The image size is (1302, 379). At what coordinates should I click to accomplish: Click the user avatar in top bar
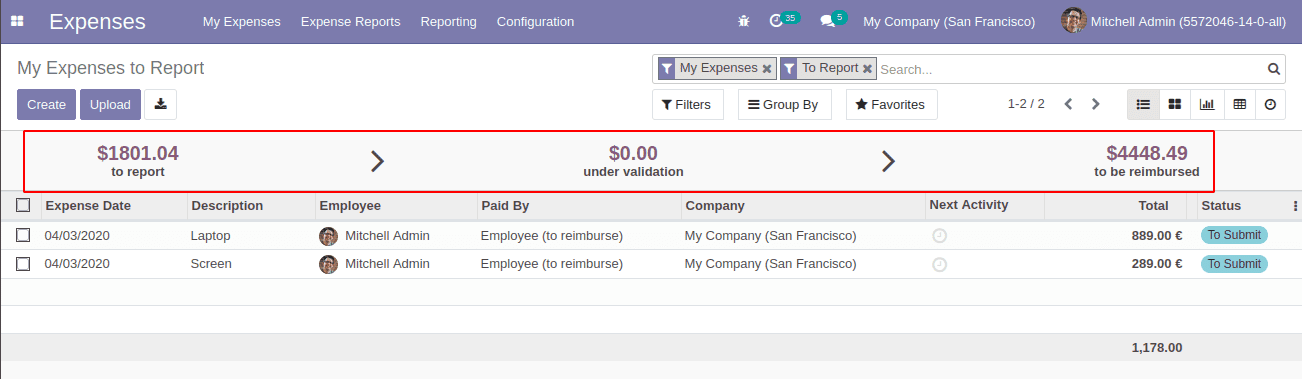click(x=1074, y=21)
